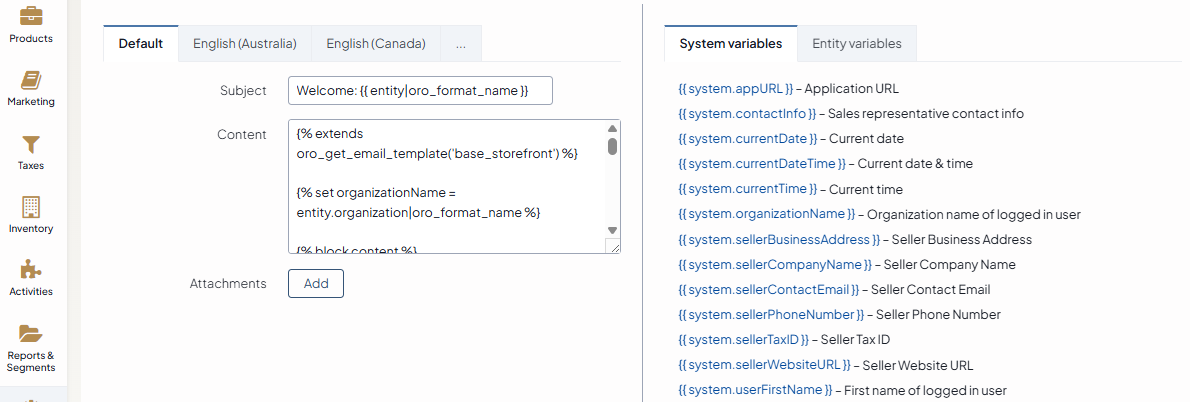This screenshot has height=417, width=1190.
Task: Insert the system.sellerCompanyName variable
Action: tap(773, 265)
